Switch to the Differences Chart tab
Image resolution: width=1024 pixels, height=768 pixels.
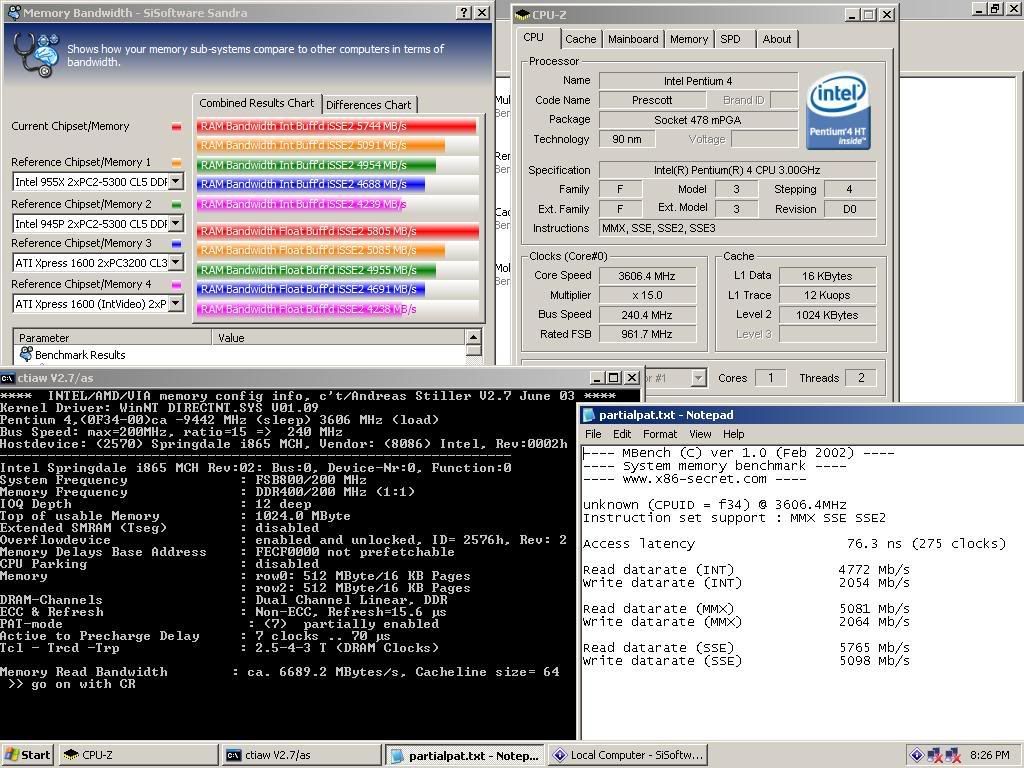pyautogui.click(x=368, y=105)
